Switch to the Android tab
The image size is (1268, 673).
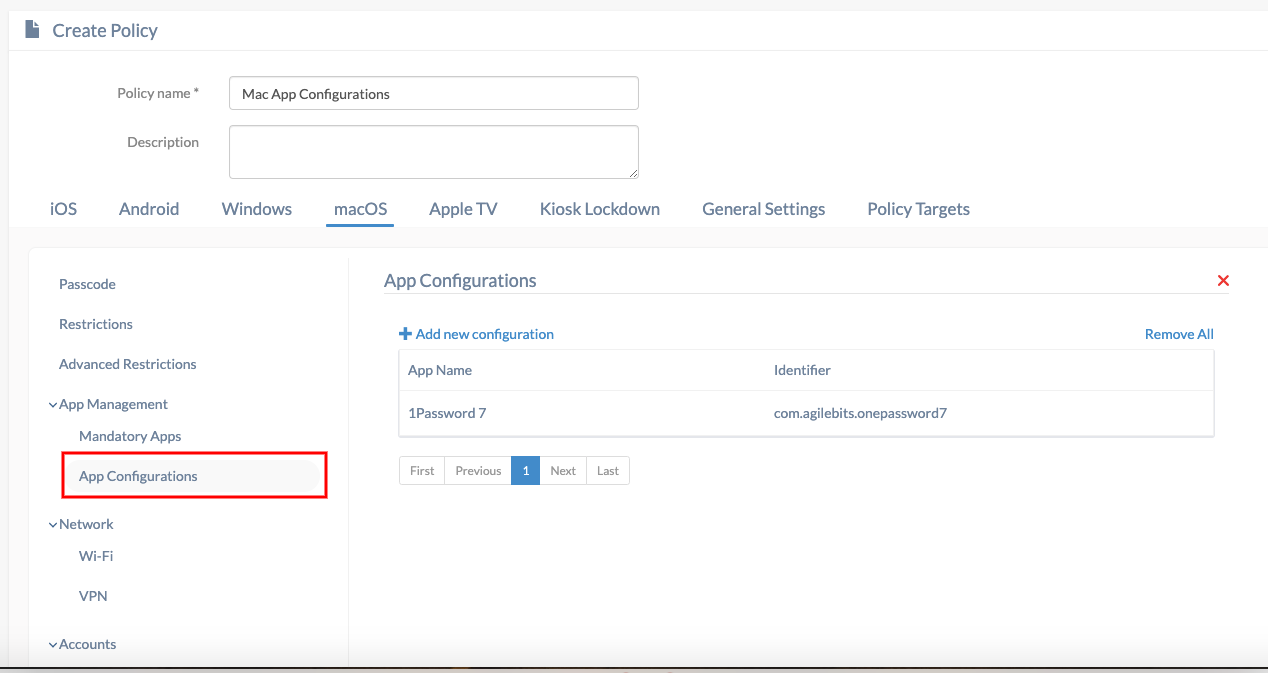[149, 209]
